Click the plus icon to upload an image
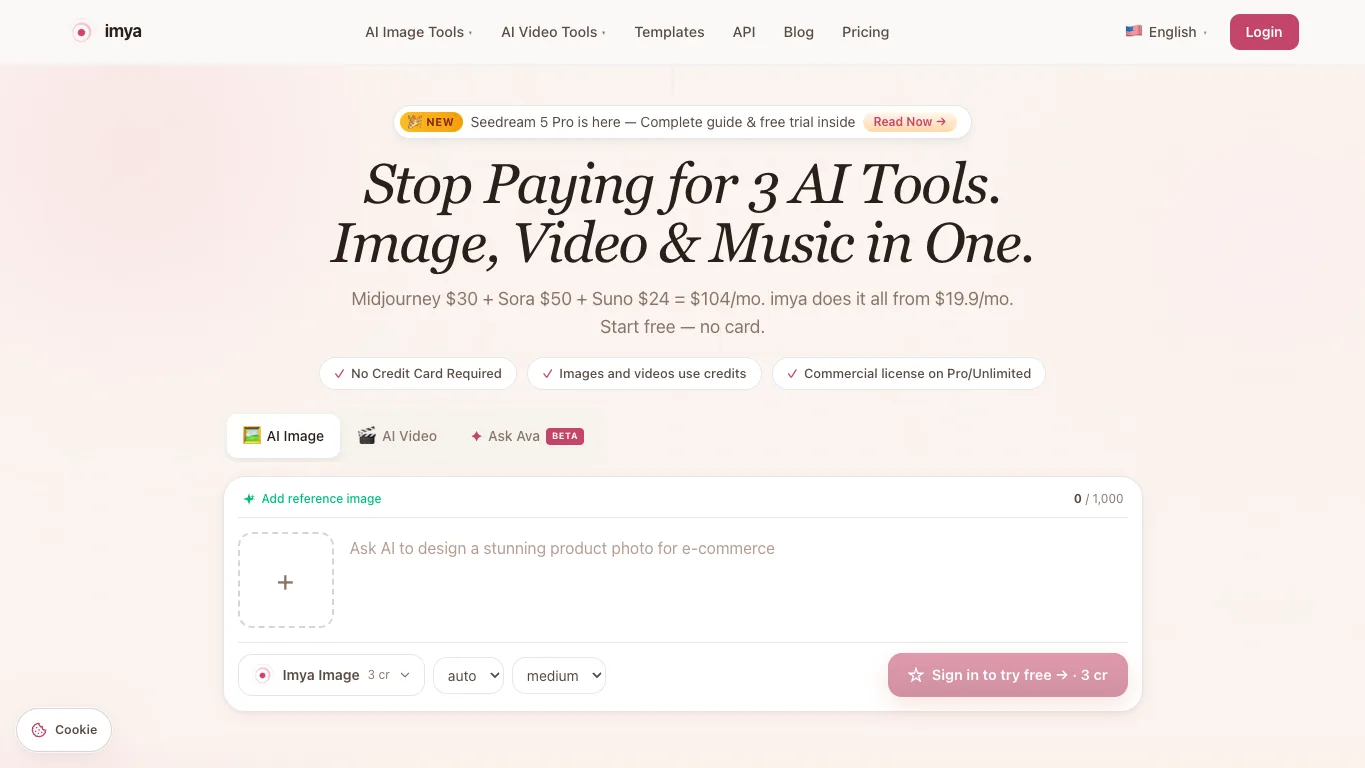1365x768 pixels. point(285,580)
